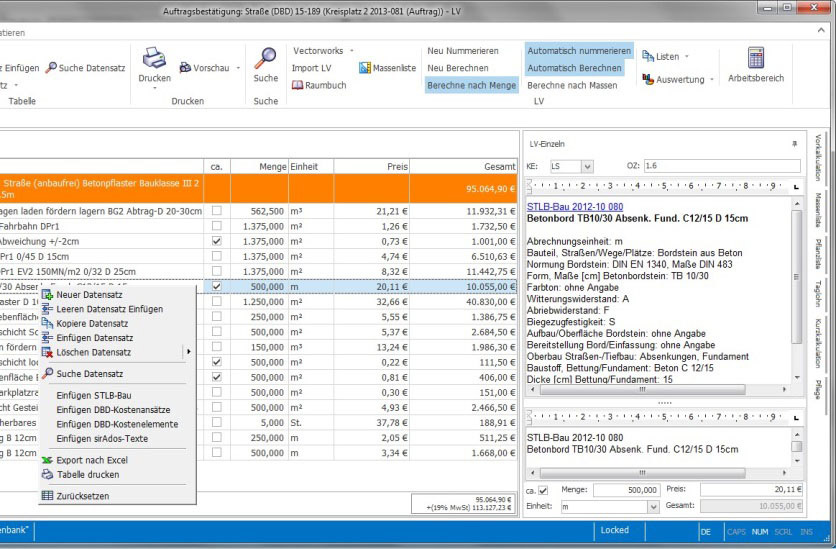The width and height of the screenshot is (836, 549).
Task: Click the Drucken printer icon in ribbon
Action: (154, 58)
